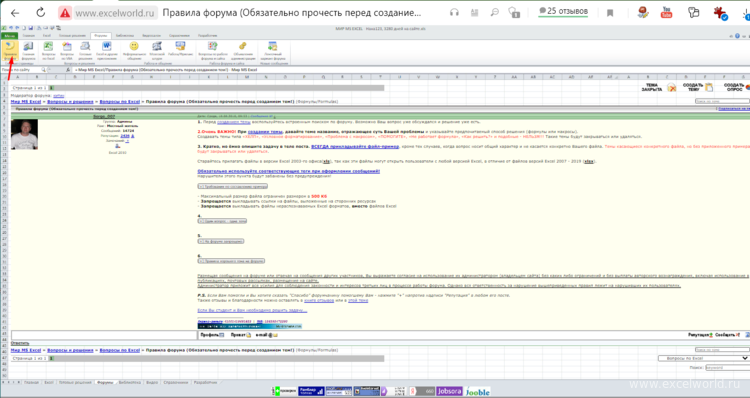Image resolution: width=750 pixels, height=398 pixels.
Task: Bookmark this page with the bookmark icon
Action: pos(610,13)
